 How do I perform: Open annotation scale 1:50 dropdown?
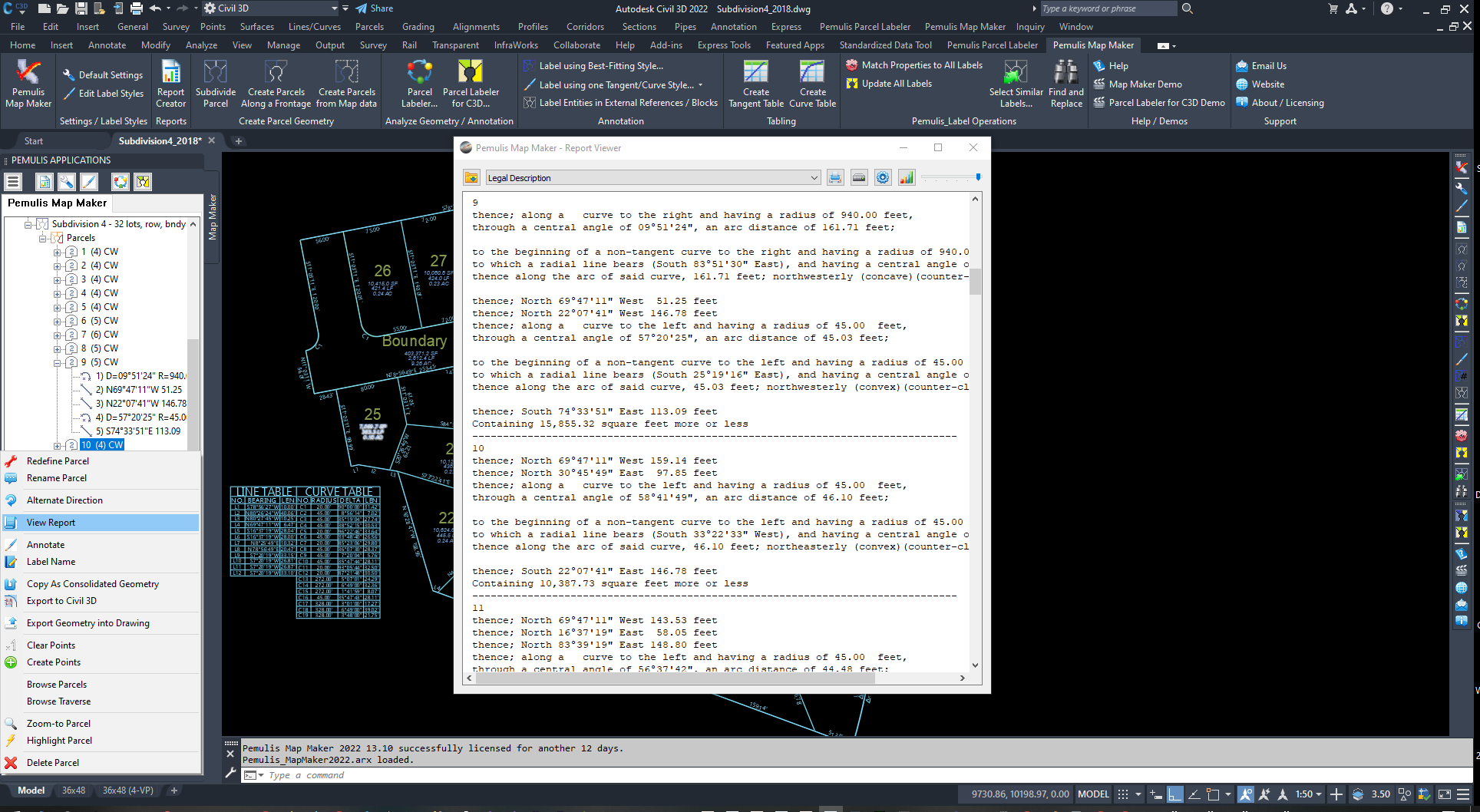coord(1309,794)
